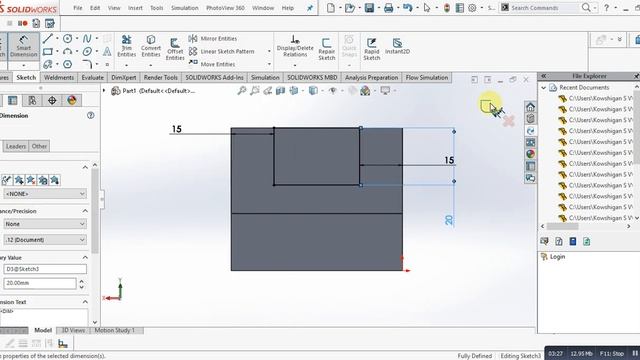Open the DisplayManager color tab
640x360 pixels.
[x=72, y=100]
